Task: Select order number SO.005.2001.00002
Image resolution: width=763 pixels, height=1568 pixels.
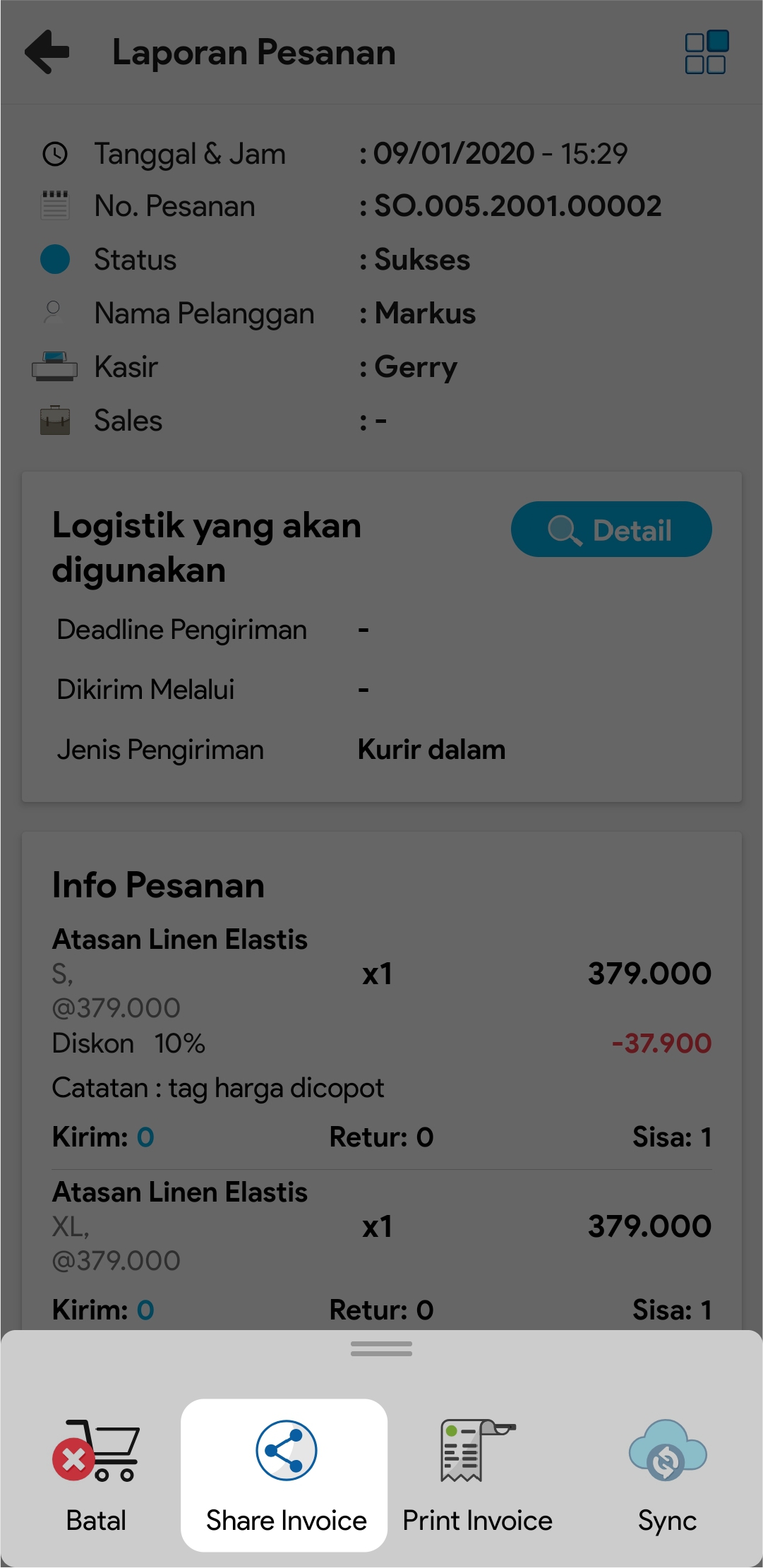Action: pyautogui.click(x=517, y=206)
